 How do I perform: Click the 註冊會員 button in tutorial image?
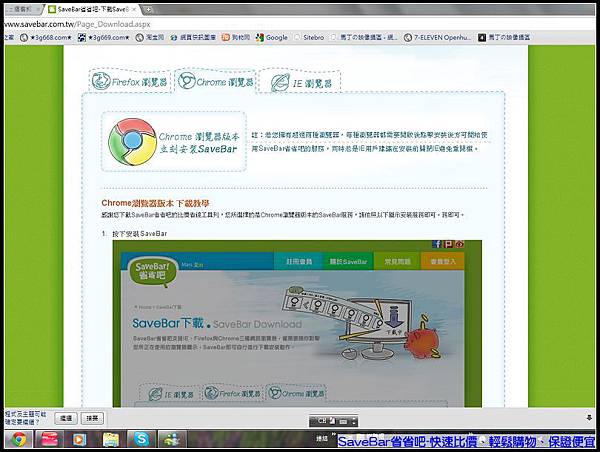(x=299, y=262)
